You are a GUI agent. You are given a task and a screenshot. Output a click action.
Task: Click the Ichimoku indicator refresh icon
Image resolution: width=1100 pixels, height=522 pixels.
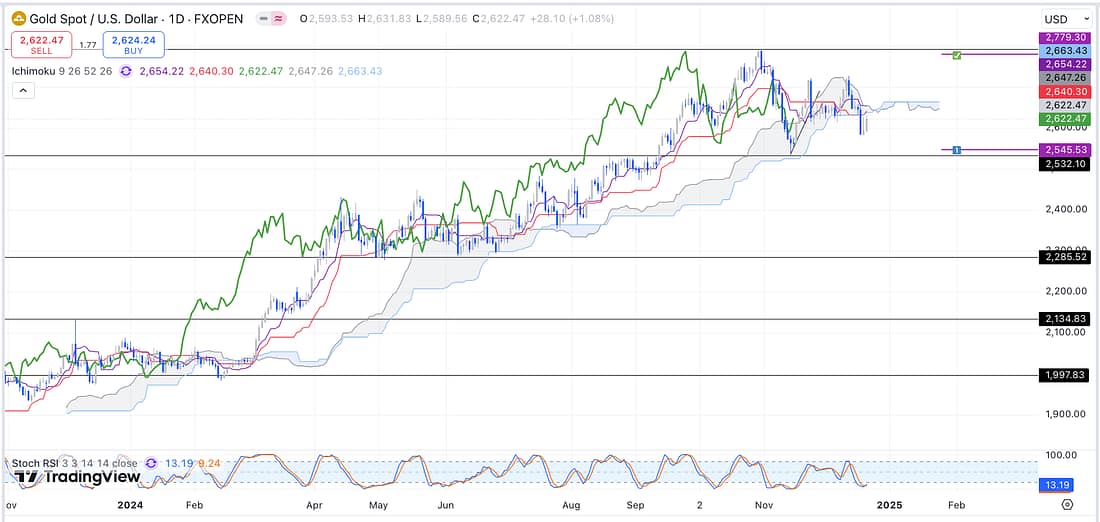126,71
